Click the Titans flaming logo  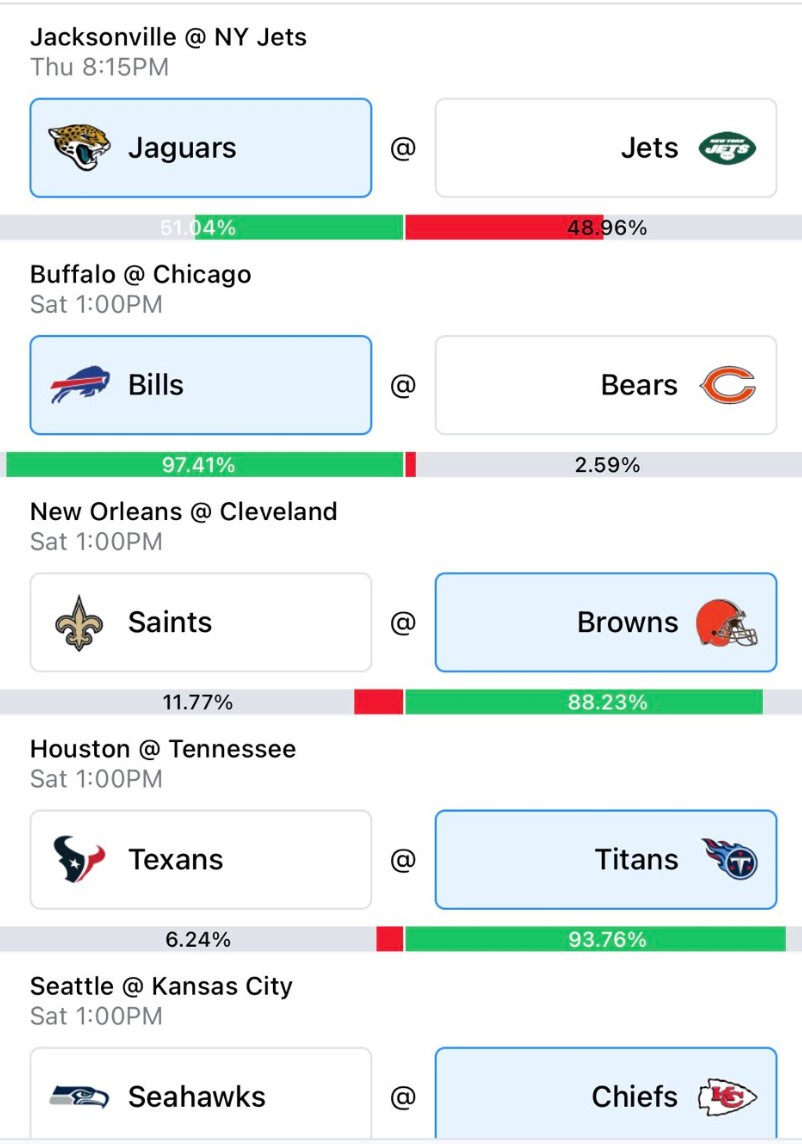[729, 859]
